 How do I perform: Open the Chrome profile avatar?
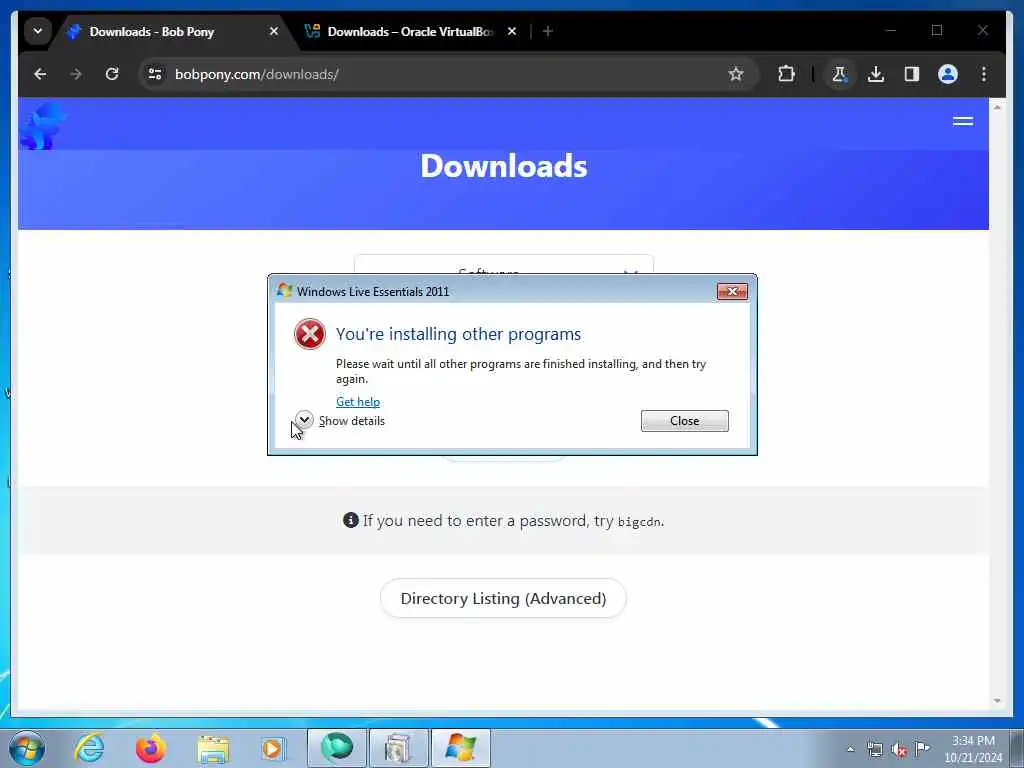[948, 74]
